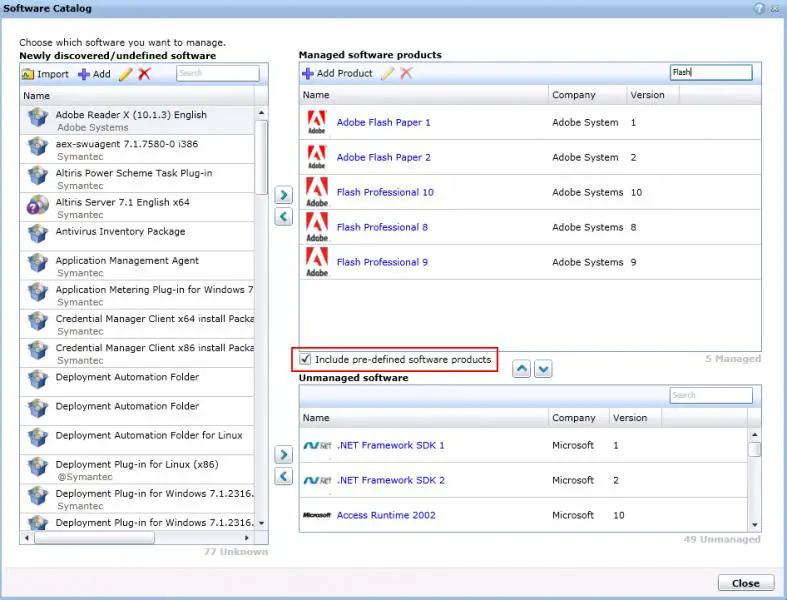Click the .NET logo for Framework SDK 1

click(x=317, y=445)
